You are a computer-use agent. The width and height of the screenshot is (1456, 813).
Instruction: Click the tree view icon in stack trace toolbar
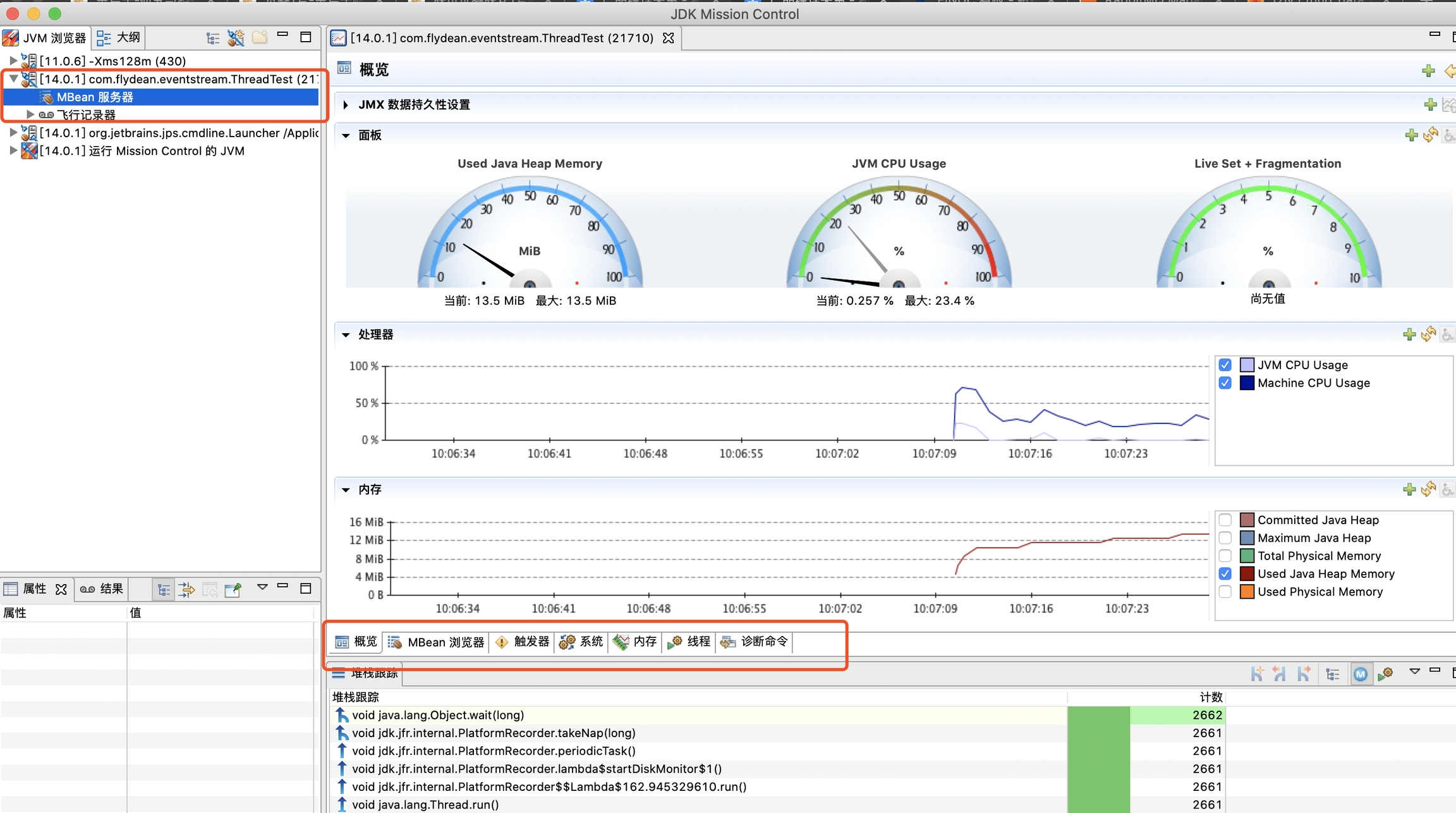[1333, 674]
